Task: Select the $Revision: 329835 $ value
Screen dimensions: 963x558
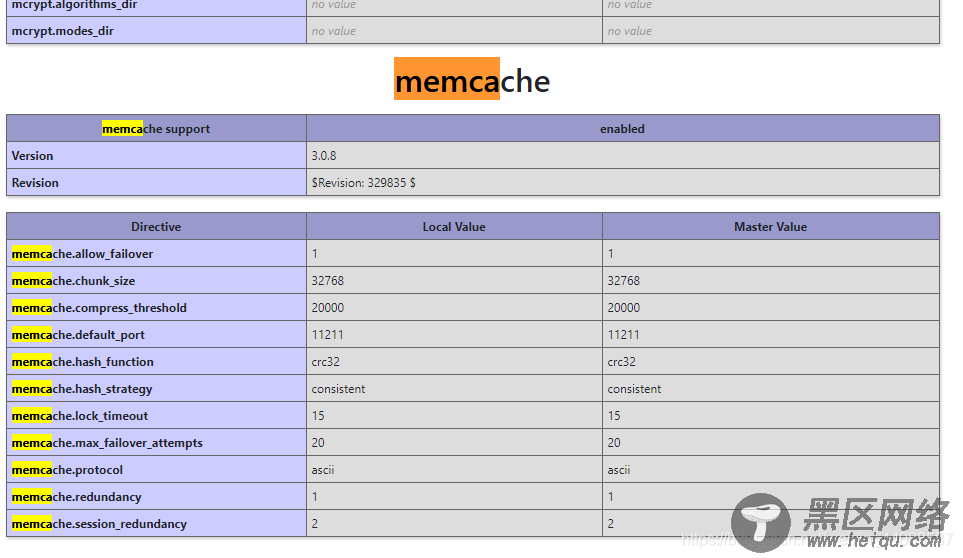Action: click(x=364, y=183)
